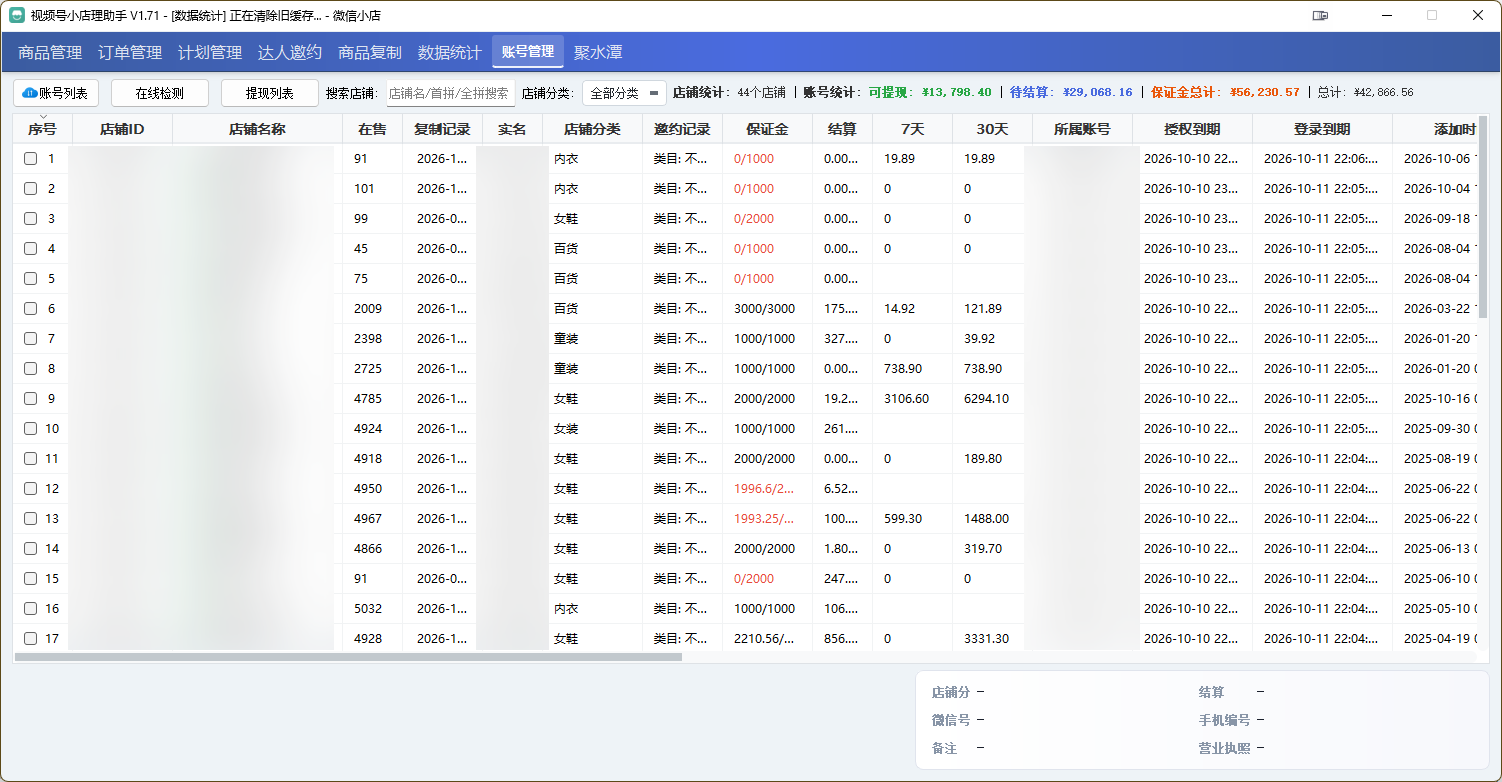Select the 在售 value 2009 cell
1502x782 pixels.
coord(368,308)
